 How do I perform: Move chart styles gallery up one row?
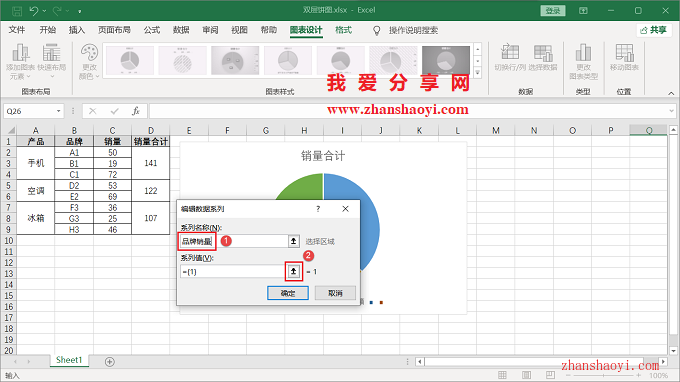pos(477,49)
